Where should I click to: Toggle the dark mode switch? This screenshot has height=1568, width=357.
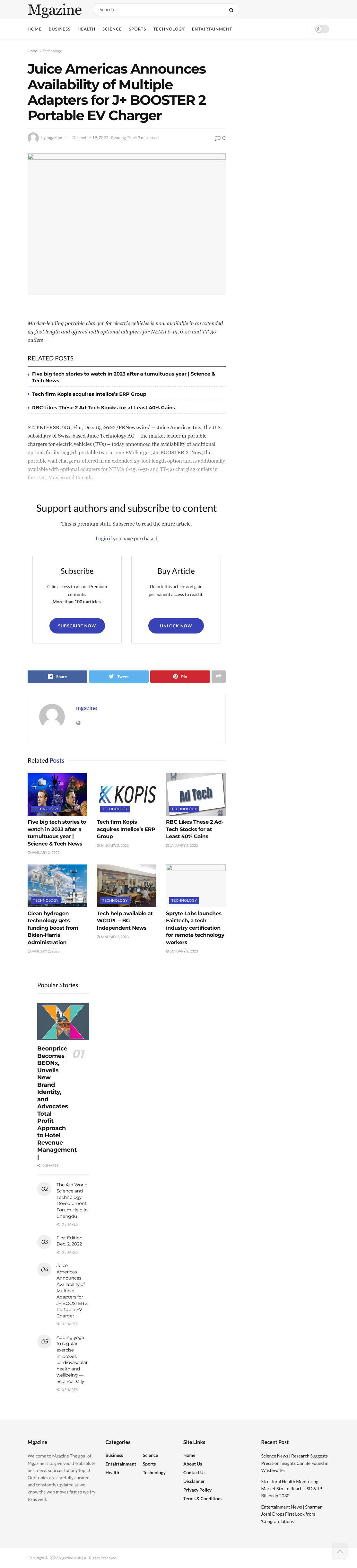[322, 29]
